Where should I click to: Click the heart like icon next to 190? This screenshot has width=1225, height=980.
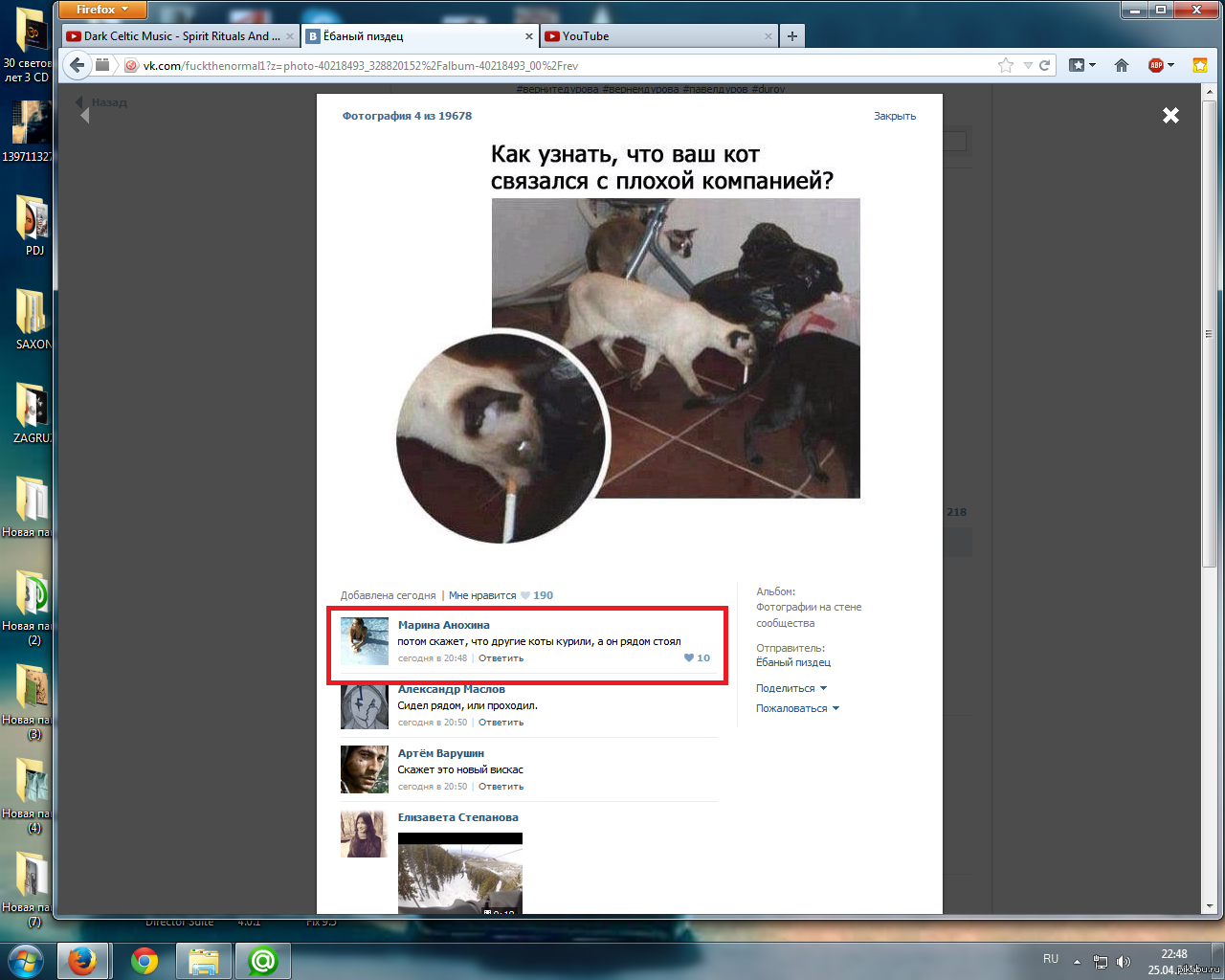(524, 595)
